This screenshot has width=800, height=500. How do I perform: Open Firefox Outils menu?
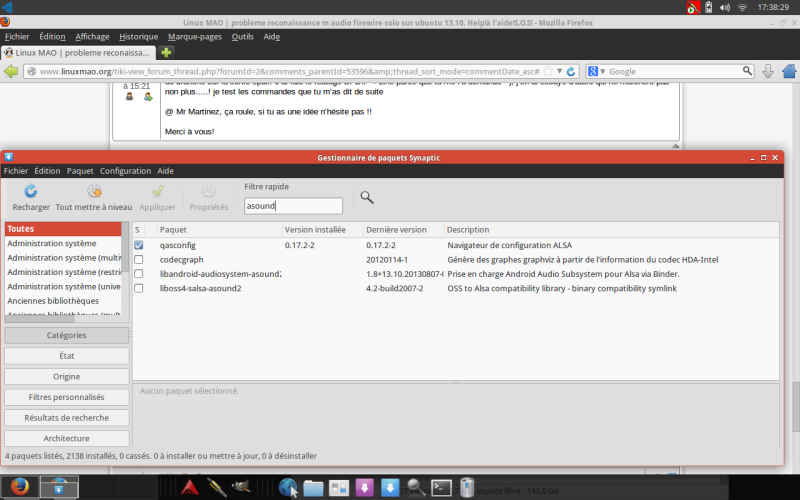(242, 36)
